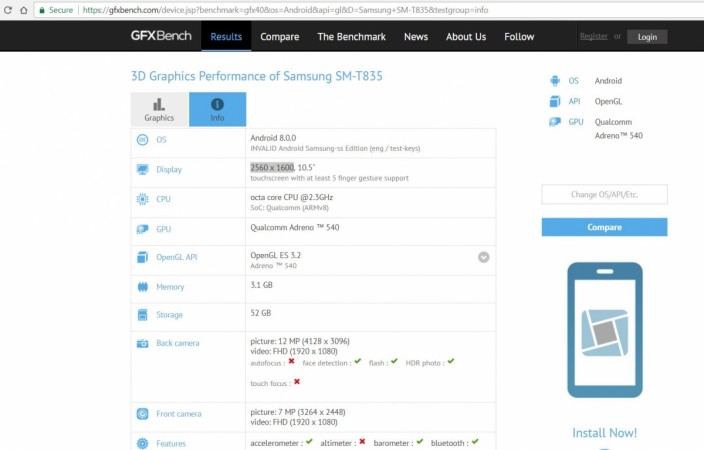Viewport: 704px width, 450px height.
Task: Open The Benchmark navigation item
Action: click(351, 37)
